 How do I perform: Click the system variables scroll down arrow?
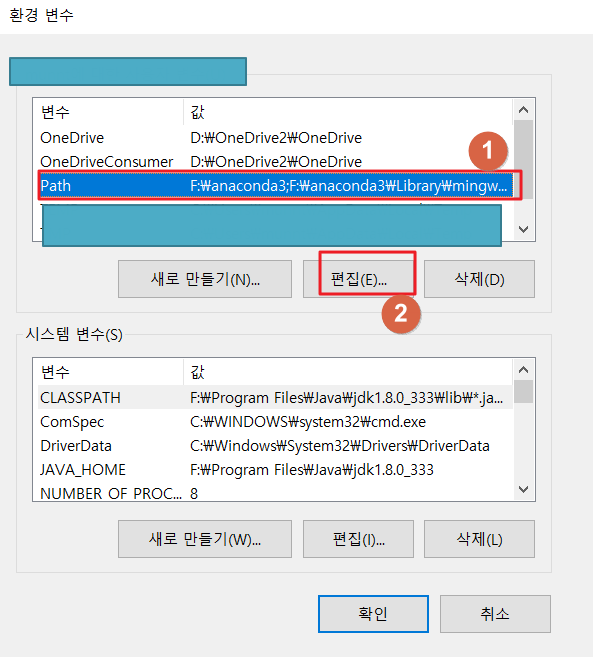tap(523, 489)
